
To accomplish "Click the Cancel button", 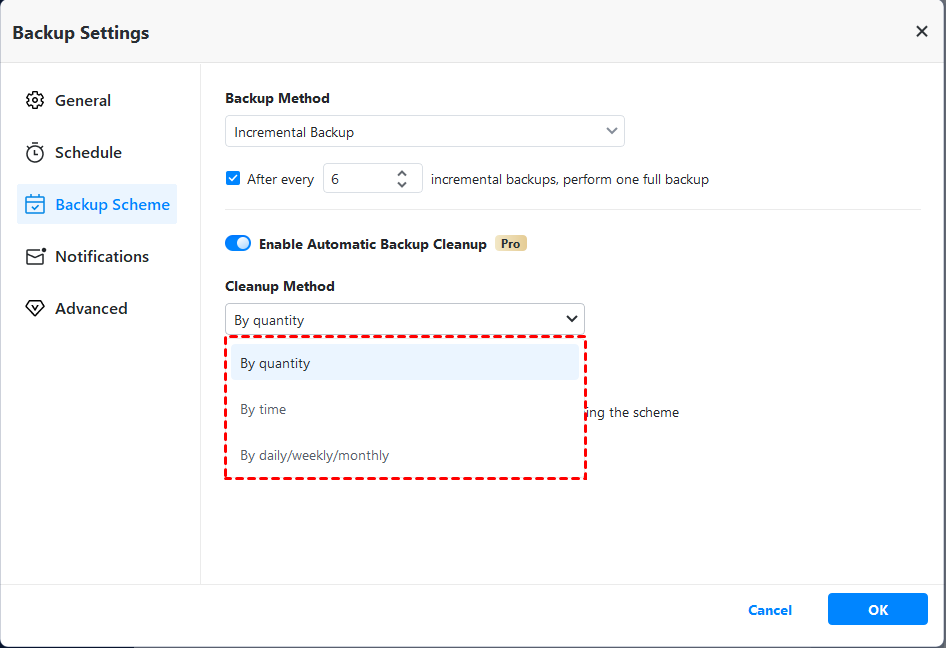I will click(770, 610).
